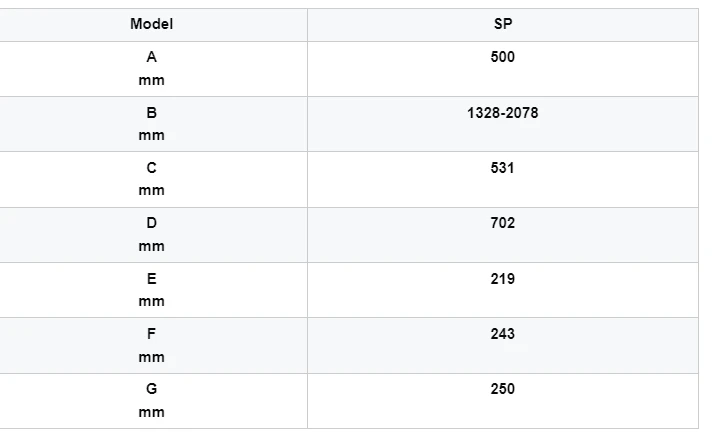Click the mm unit under G

pos(151,413)
